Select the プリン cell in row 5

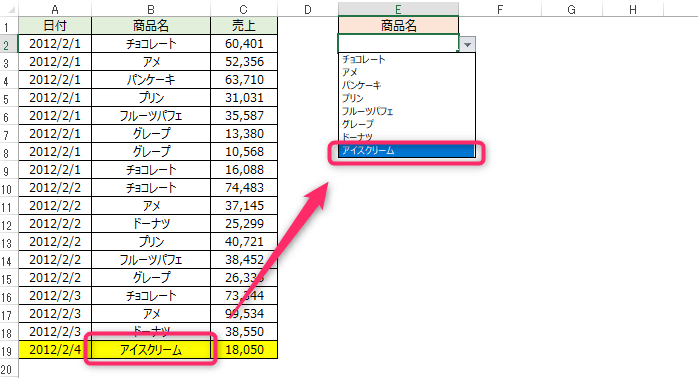[151, 98]
